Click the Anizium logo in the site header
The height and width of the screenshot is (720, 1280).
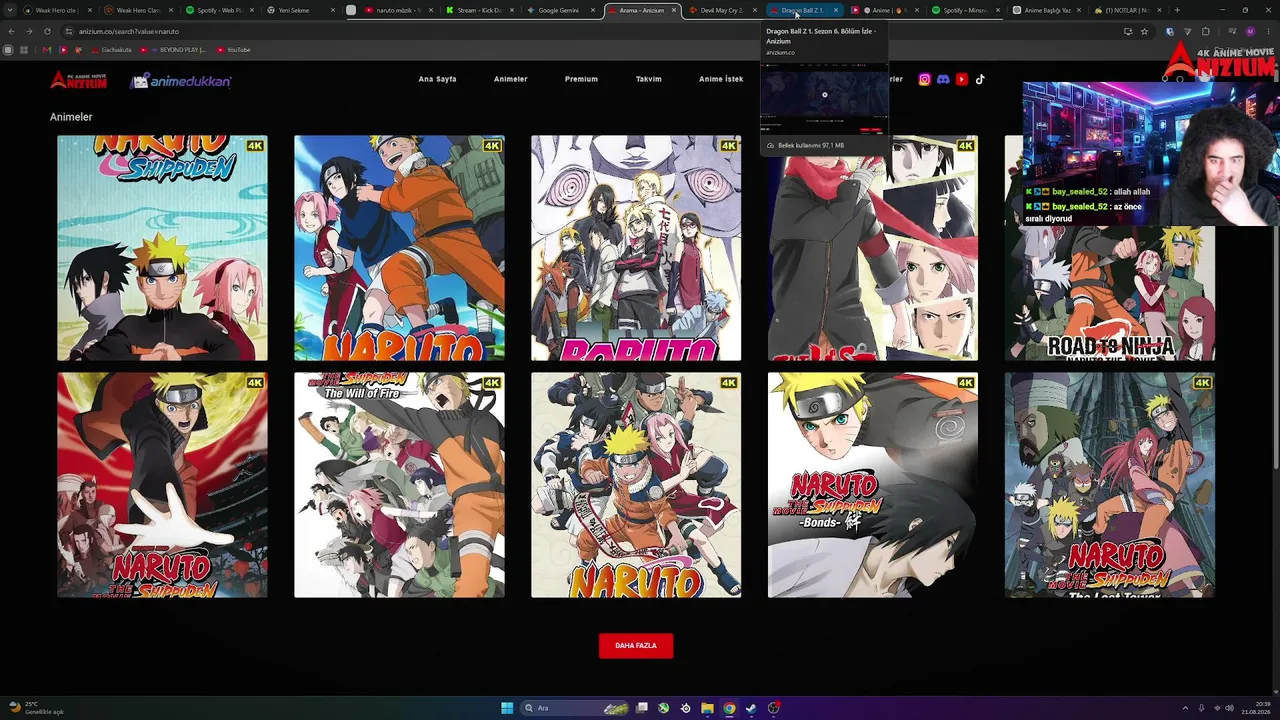click(x=78, y=79)
